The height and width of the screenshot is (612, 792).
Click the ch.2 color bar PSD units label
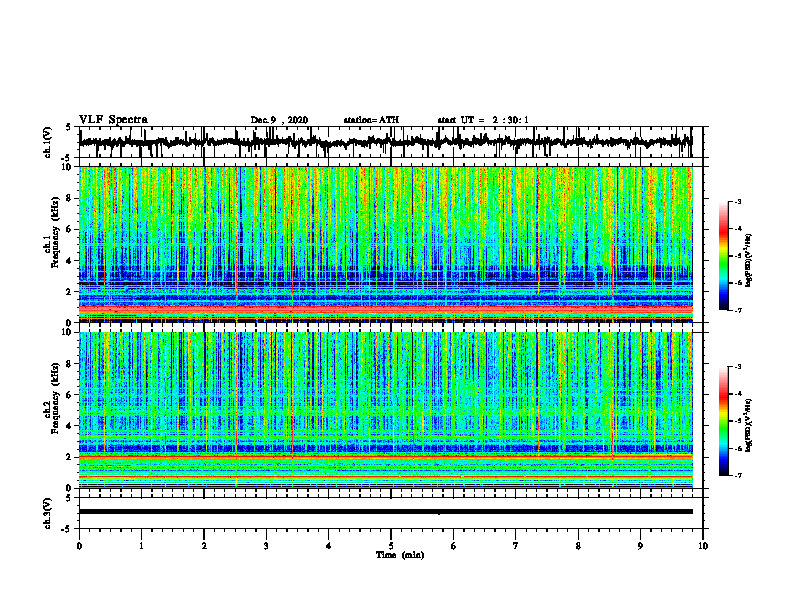point(749,426)
